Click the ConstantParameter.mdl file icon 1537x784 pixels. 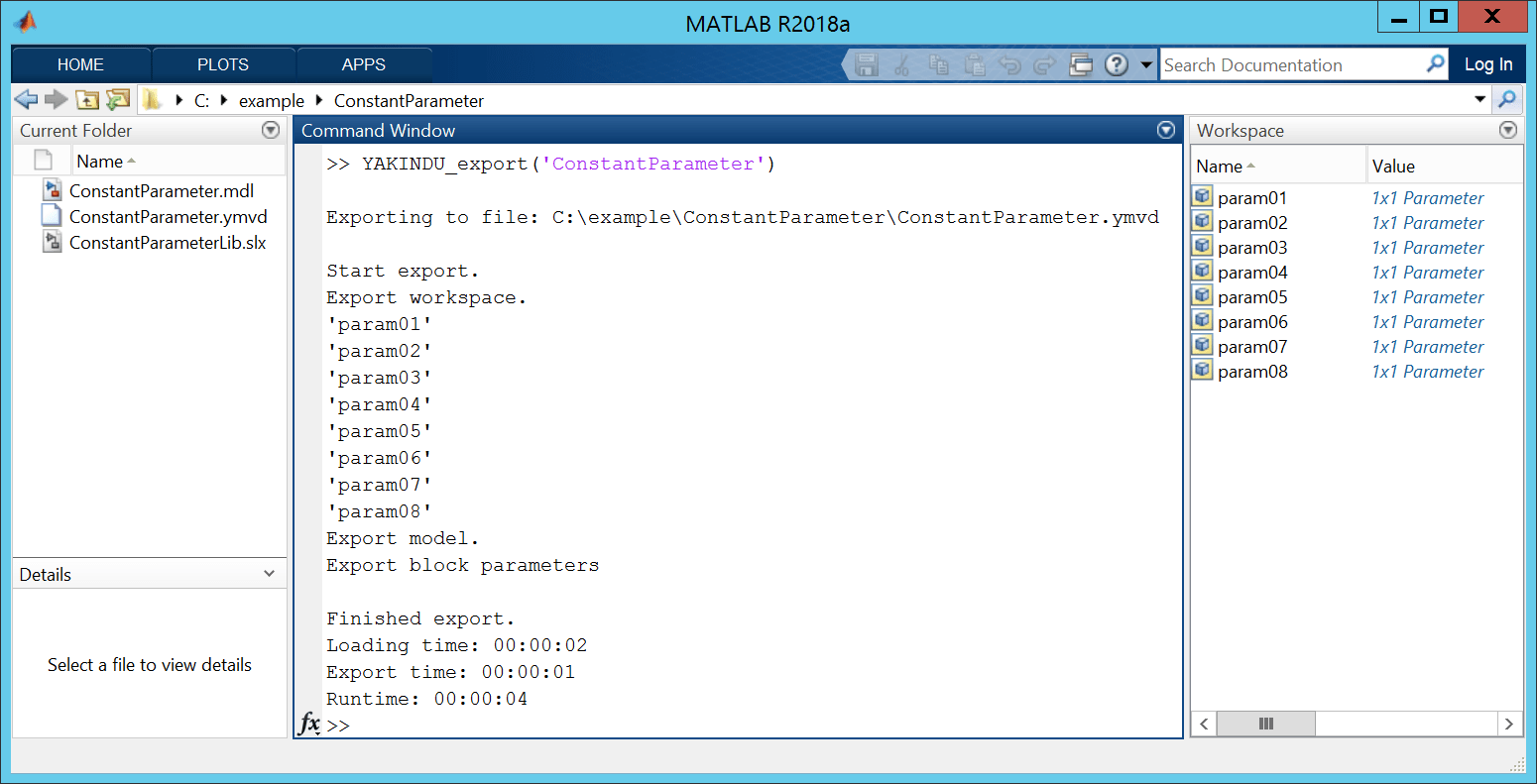tap(53, 190)
